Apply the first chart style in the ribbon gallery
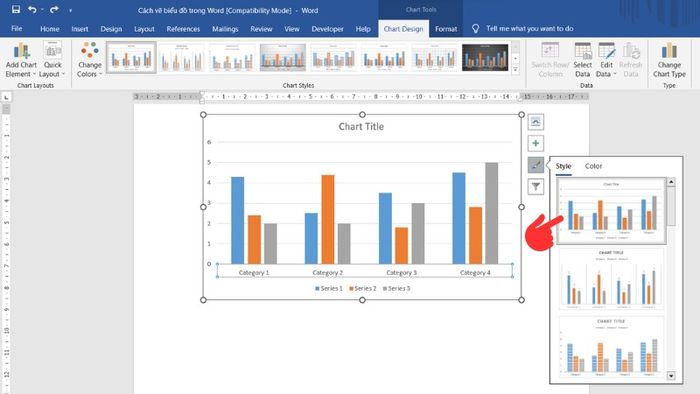Screen dimensions: 700x394 131,58
